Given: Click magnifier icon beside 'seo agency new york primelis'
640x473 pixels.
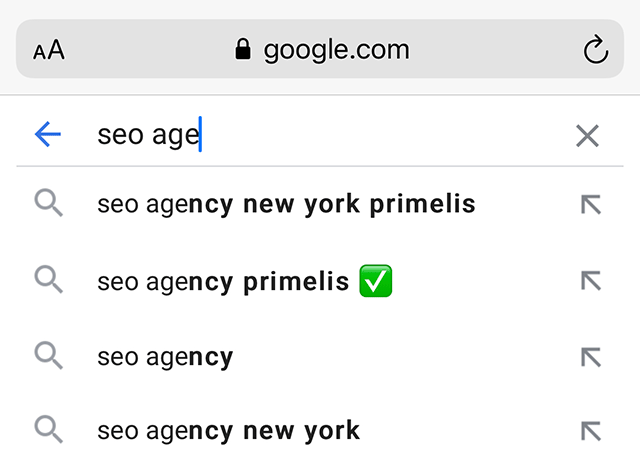Looking at the screenshot, I should click(48, 204).
